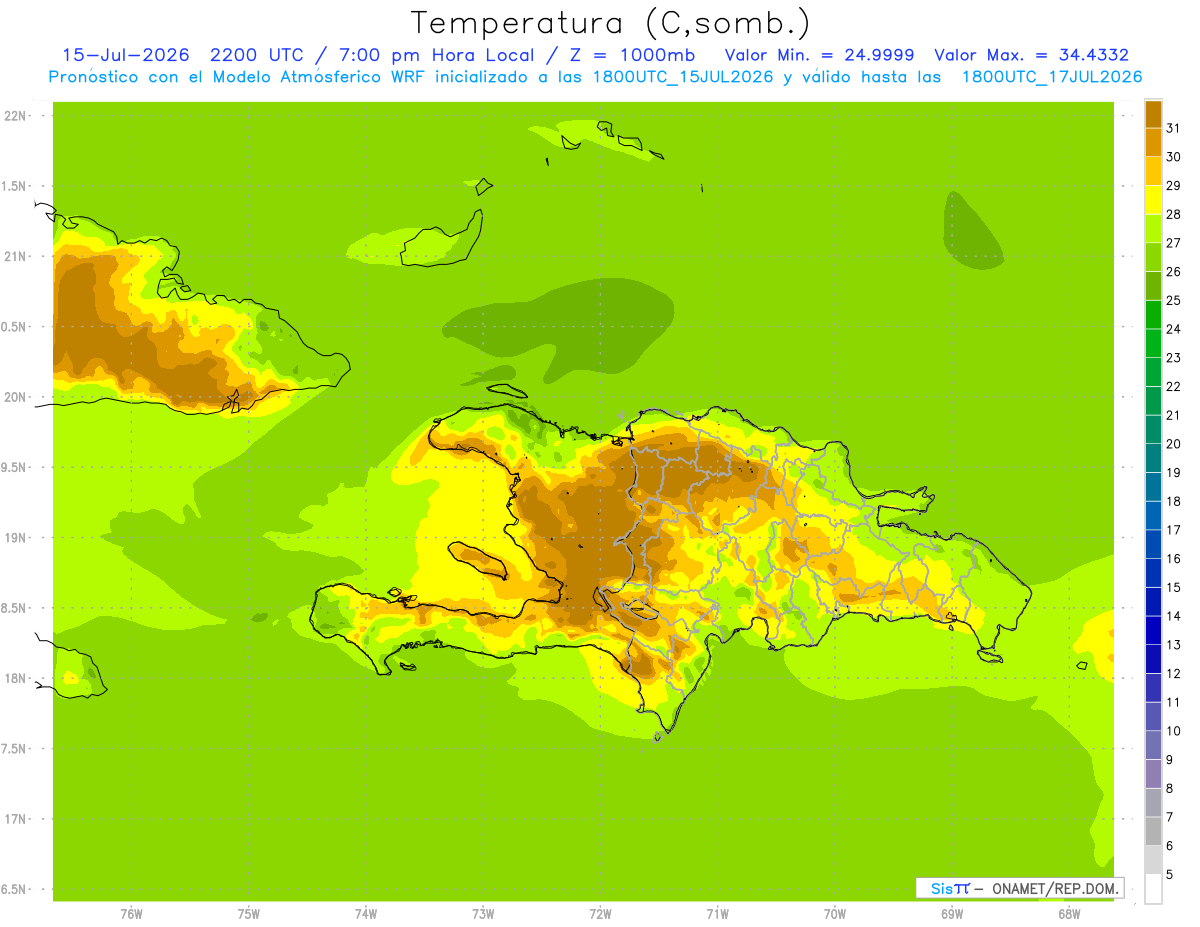
Task: Click the legend value "28"
Action: pos(1174,214)
